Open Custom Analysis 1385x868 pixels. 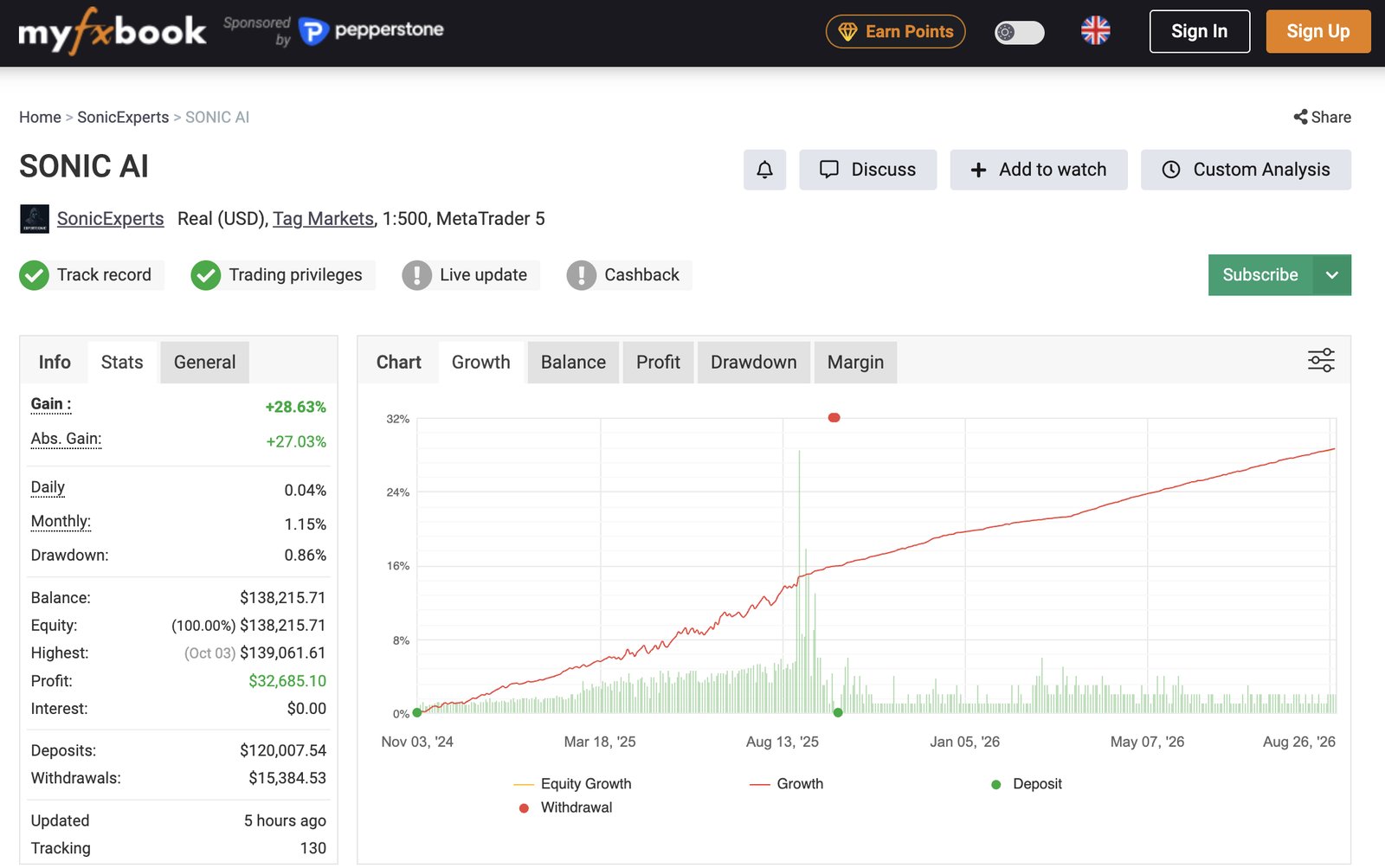(1246, 170)
